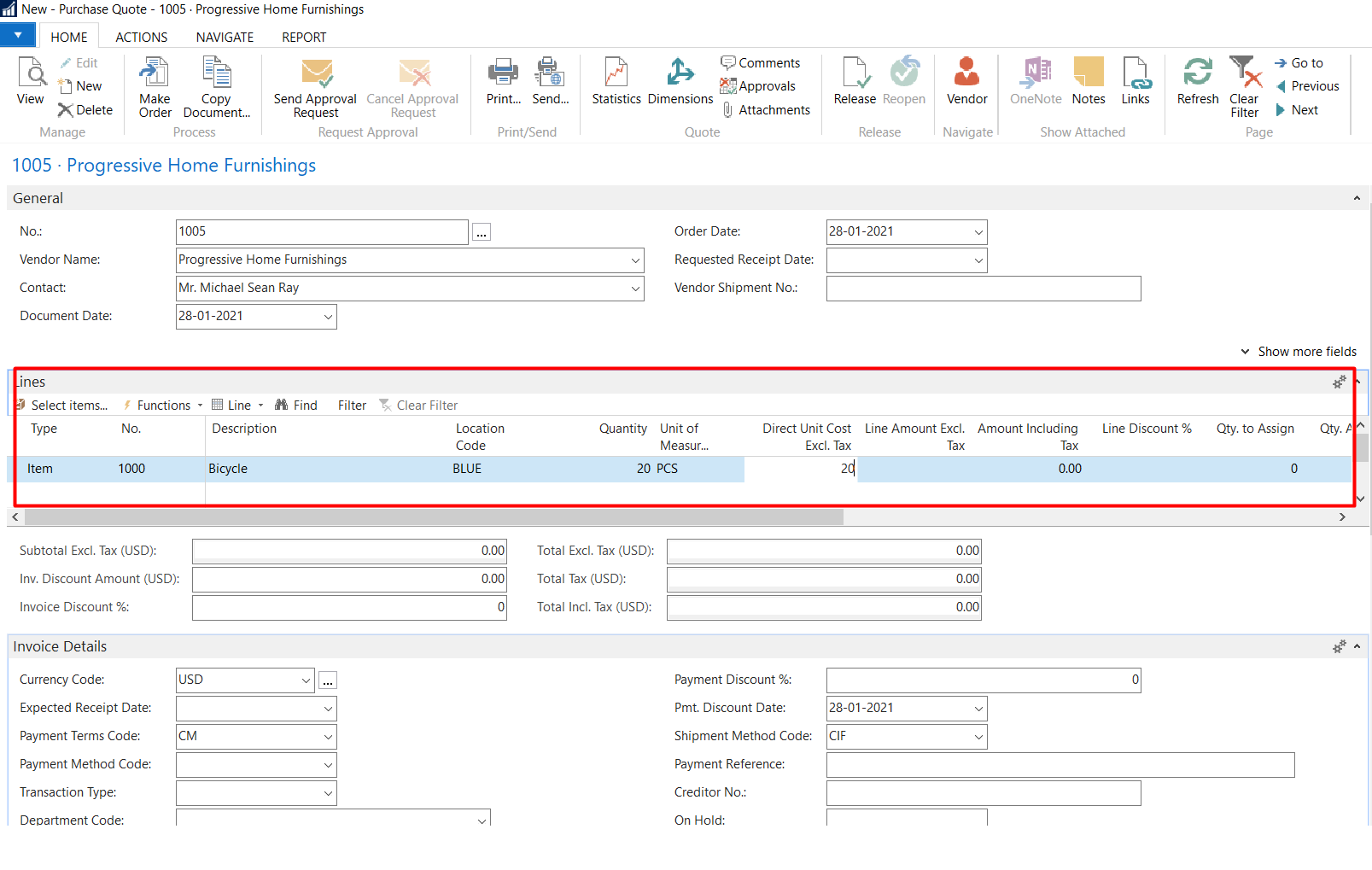The image size is (1372, 870).
Task: Click the Vendor Shipment No. field
Action: coord(984,289)
